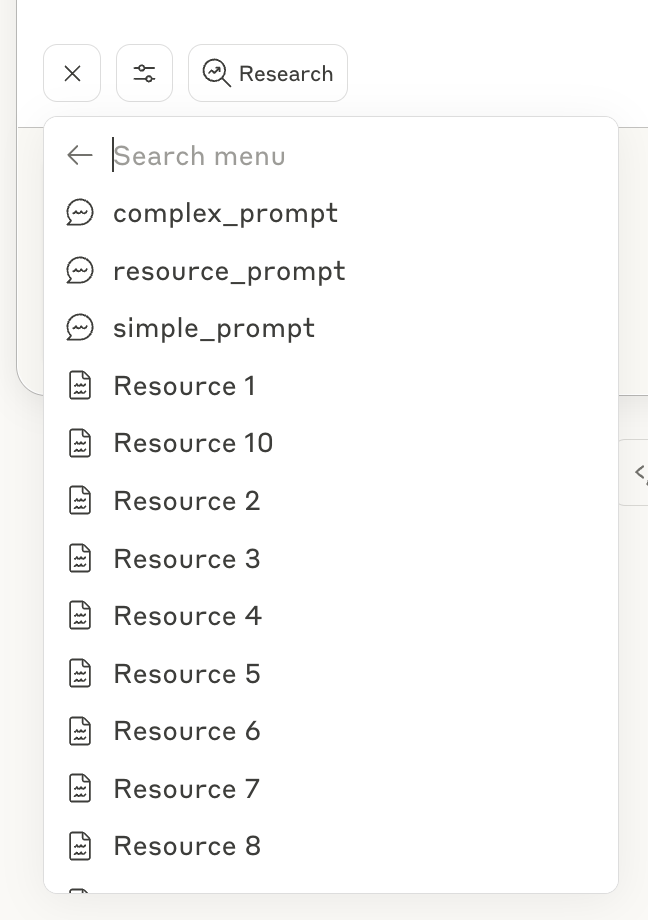Dismiss with the X close button
Image resolution: width=648 pixels, height=920 pixels.
(72, 73)
